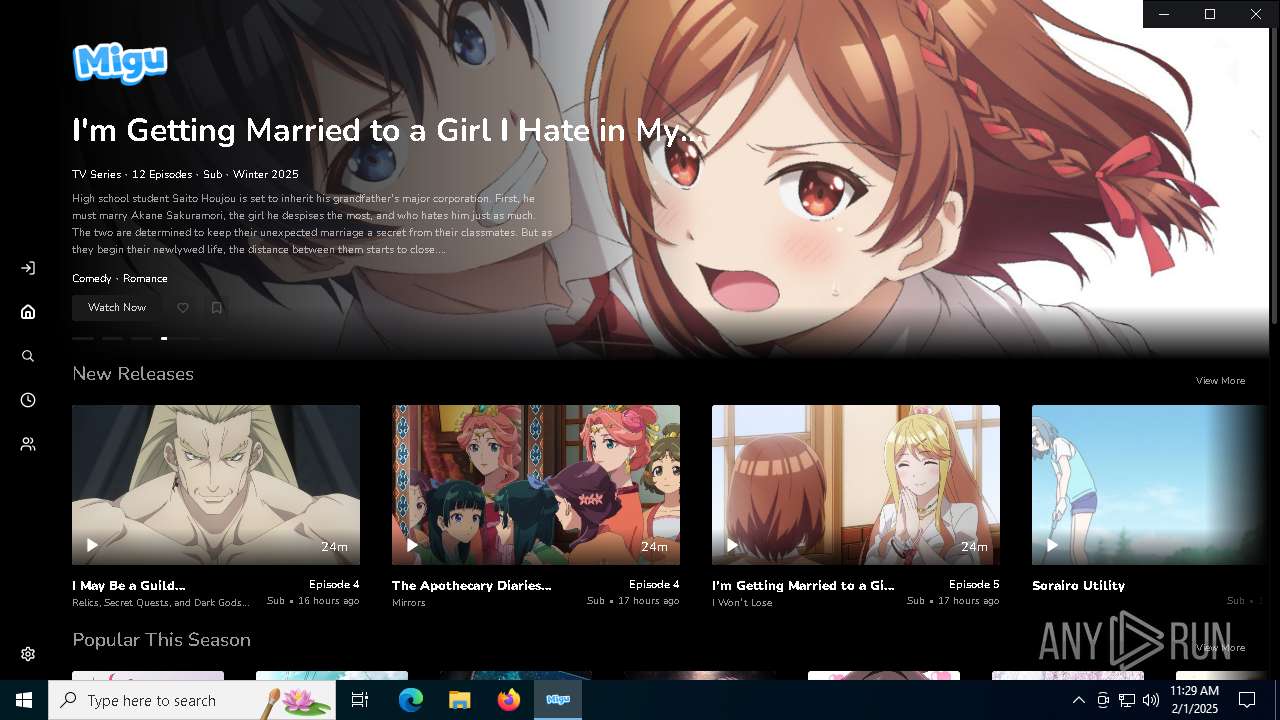
Task: Click 'Episode 5' on I'm Getting Married card
Action: pos(974,584)
